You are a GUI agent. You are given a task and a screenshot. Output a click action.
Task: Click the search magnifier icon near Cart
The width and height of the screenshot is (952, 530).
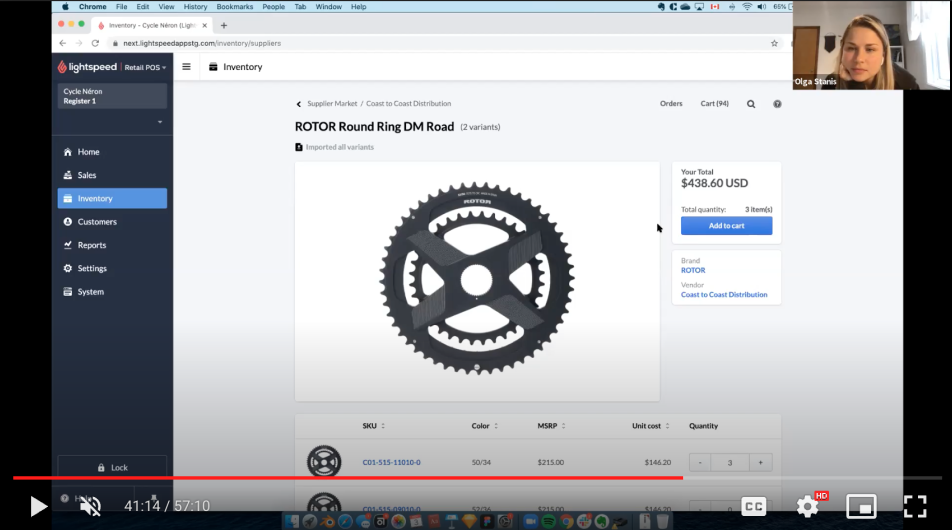point(751,104)
